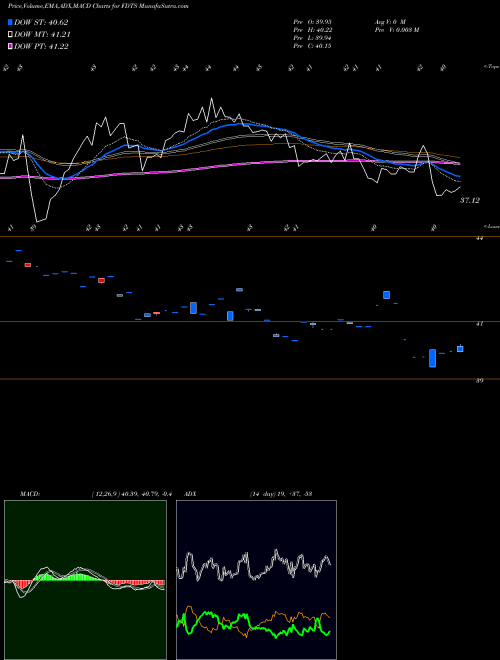The height and width of the screenshot is (660, 500).
Task: Click the 'Pre V: 0.003 M' value
Action: point(397,30)
